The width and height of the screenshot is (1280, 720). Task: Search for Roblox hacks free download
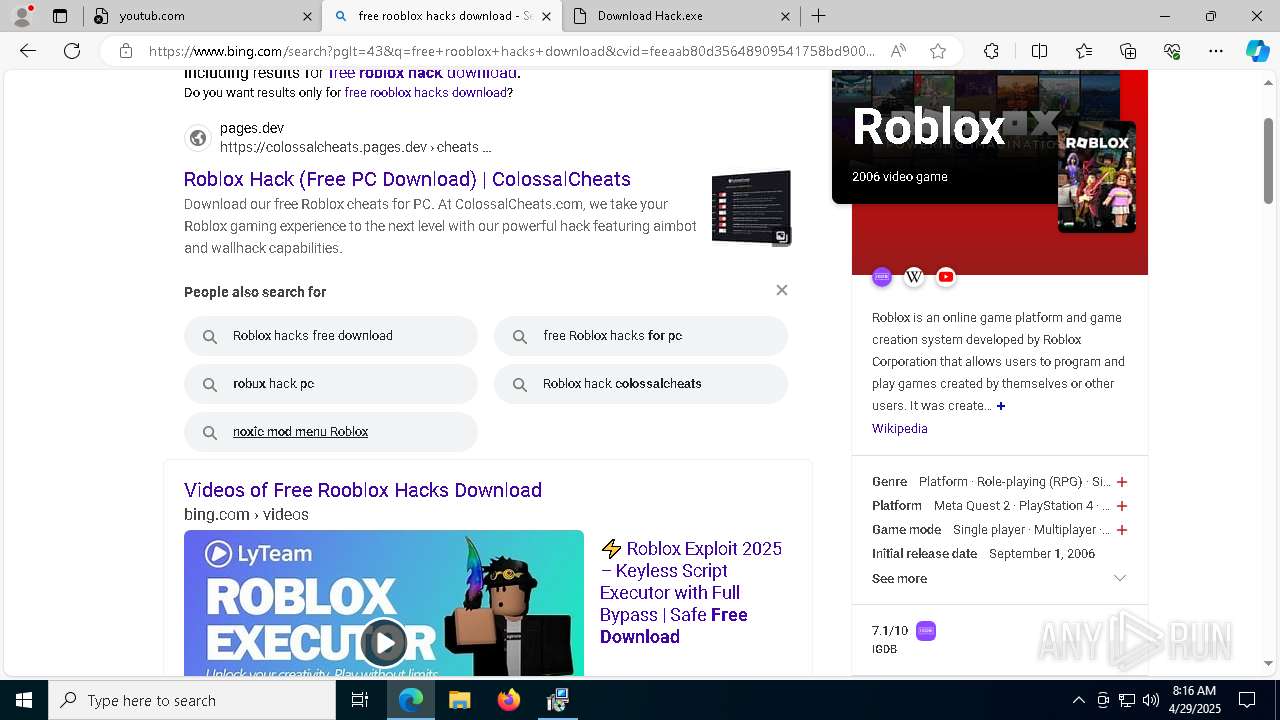pos(331,336)
